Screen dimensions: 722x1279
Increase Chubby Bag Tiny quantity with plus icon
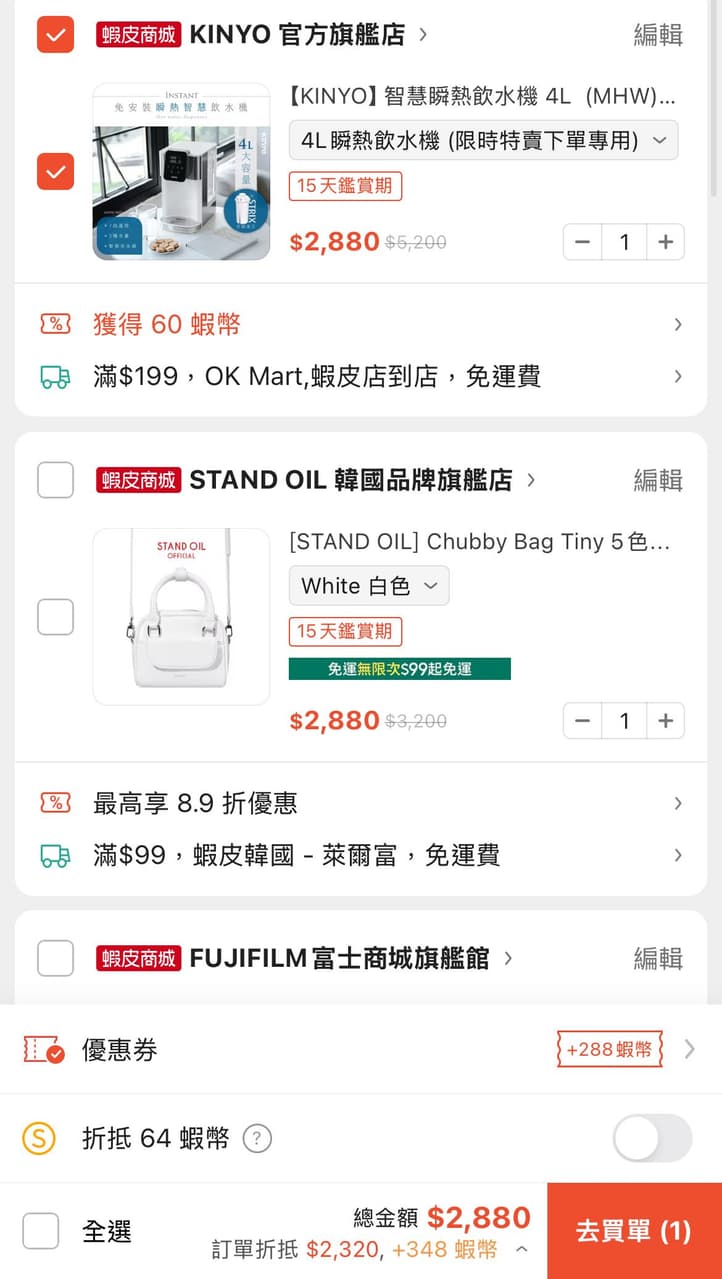[665, 721]
